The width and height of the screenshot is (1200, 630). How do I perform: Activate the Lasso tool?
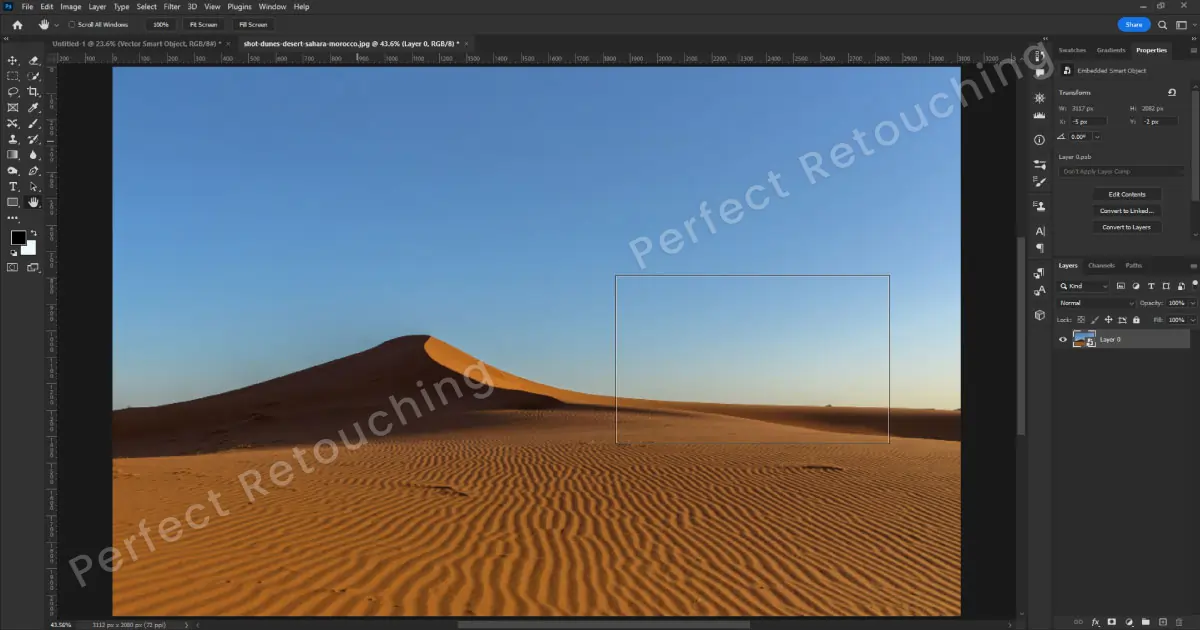click(x=13, y=92)
